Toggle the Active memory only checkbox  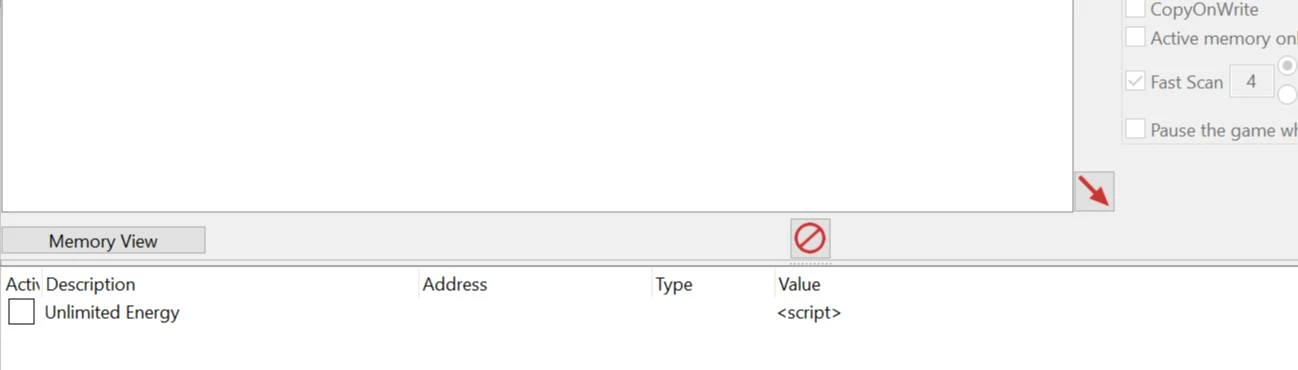point(1135,37)
